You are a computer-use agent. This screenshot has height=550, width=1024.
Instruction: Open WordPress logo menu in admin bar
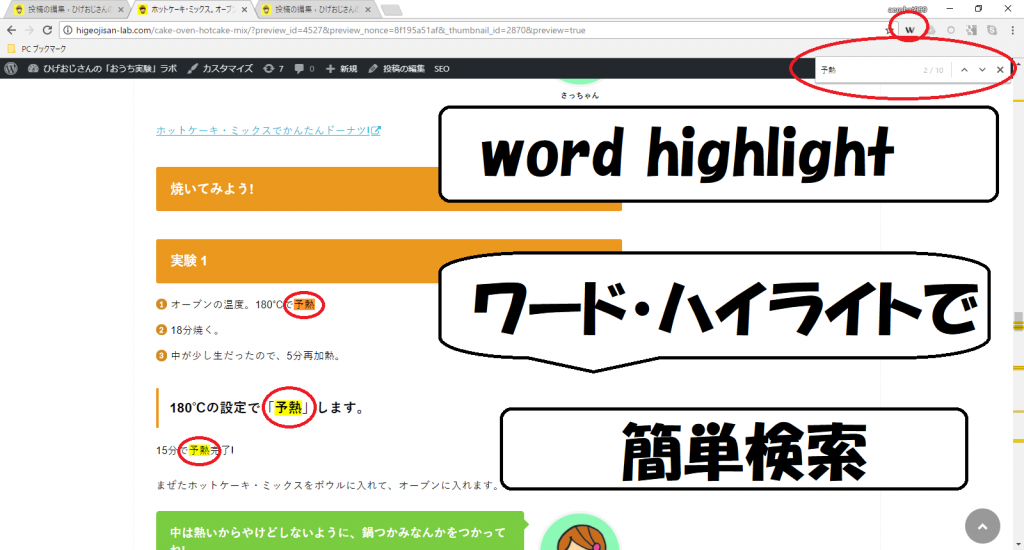[x=11, y=69]
